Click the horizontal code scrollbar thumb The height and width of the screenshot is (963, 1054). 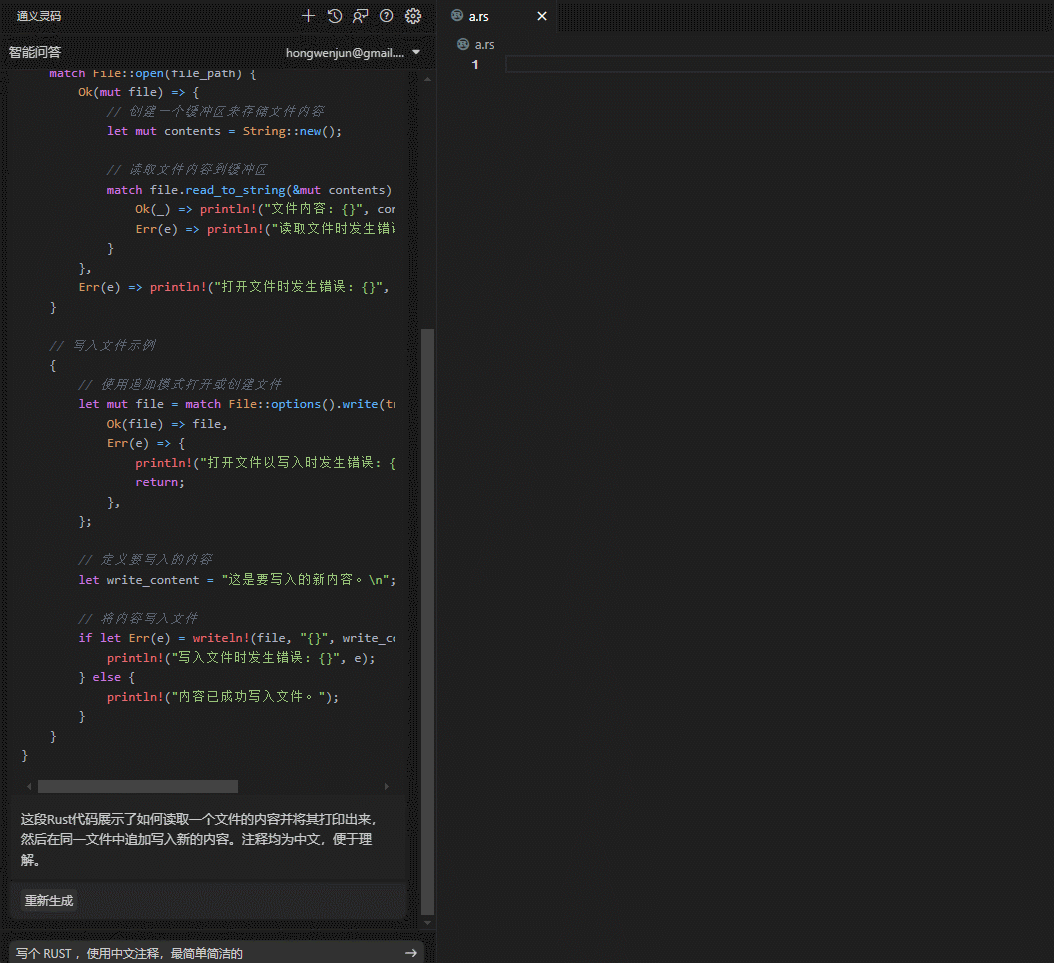coord(138,787)
